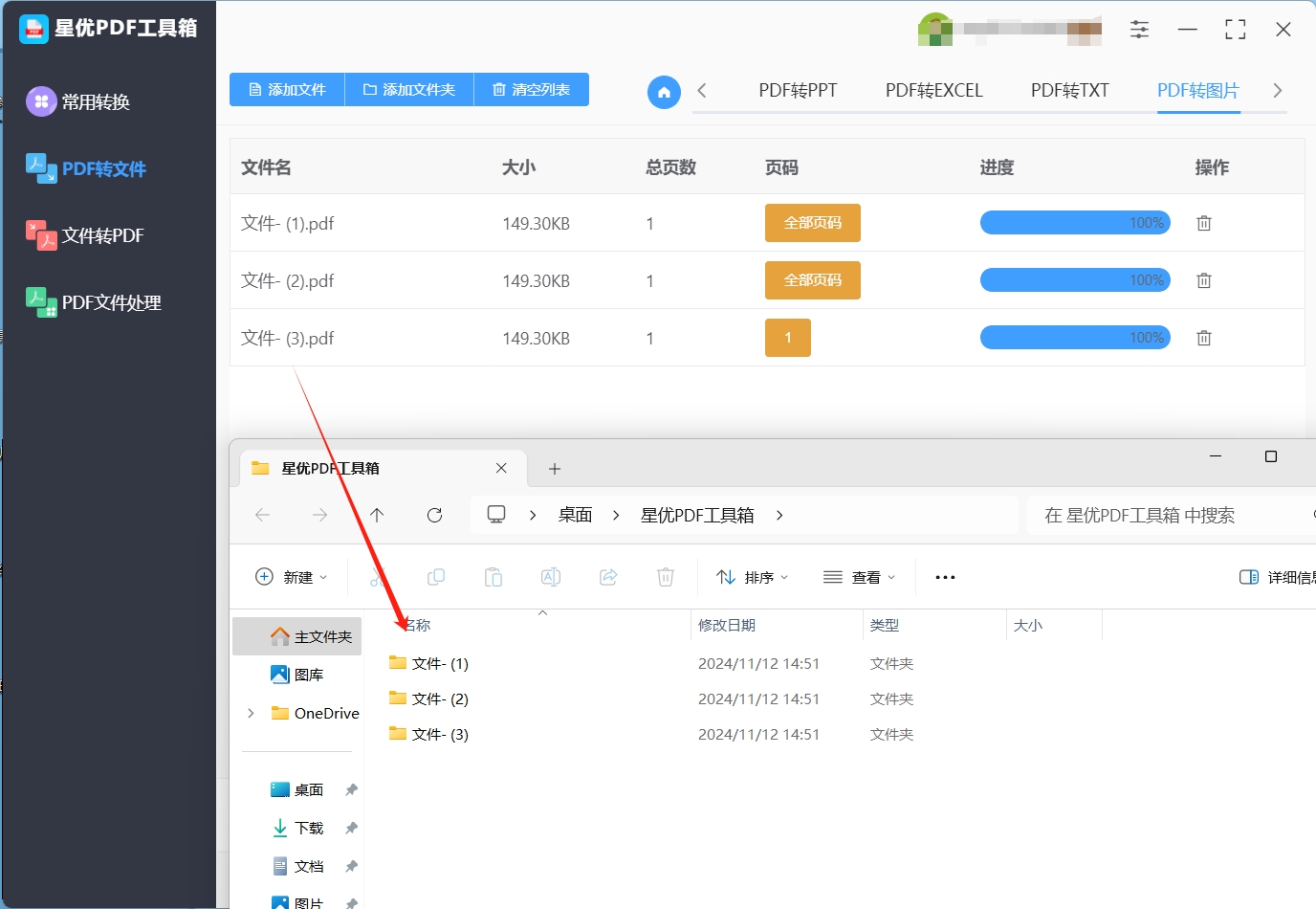Select 文件- (1).pdf file name
1316x909 pixels.
pos(287,223)
